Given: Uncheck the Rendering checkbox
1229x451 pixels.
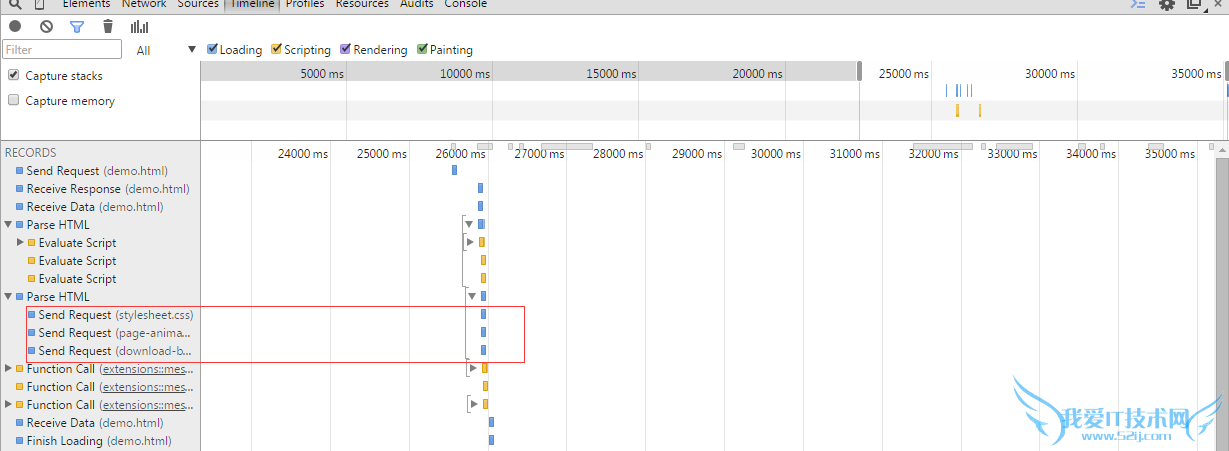Looking at the screenshot, I should (x=345, y=49).
